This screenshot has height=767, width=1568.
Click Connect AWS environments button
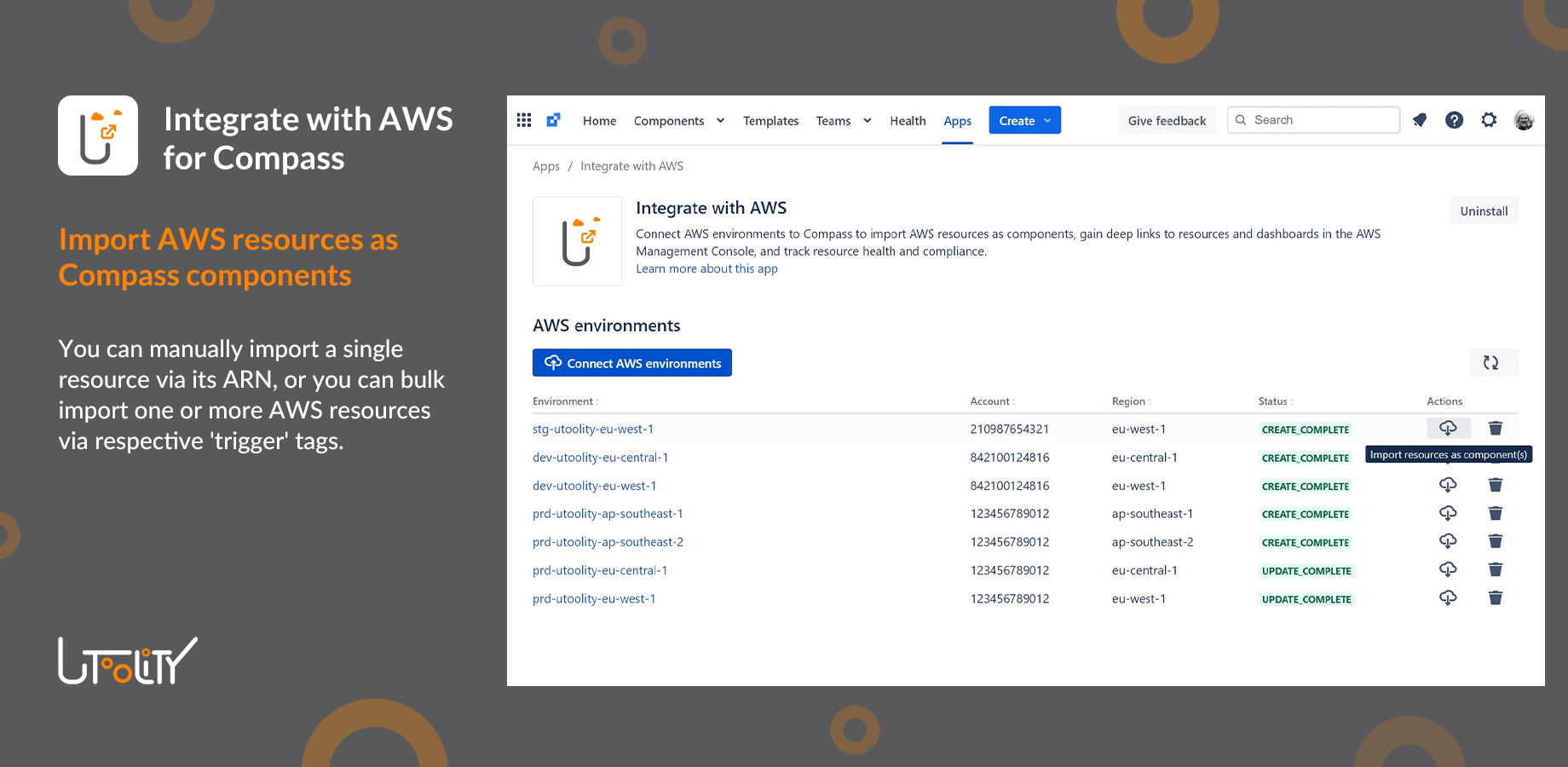[x=632, y=362]
